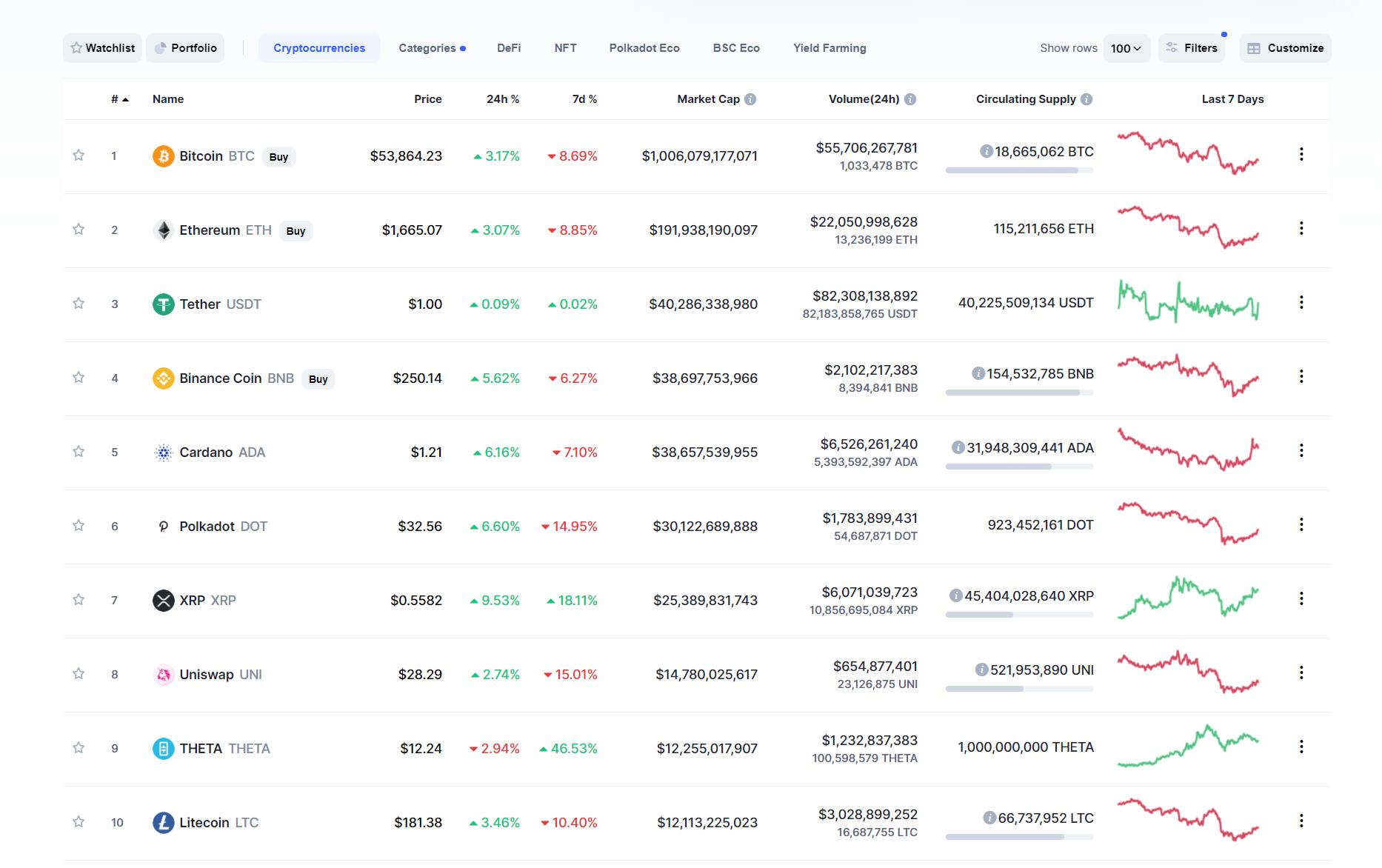Image resolution: width=1382 pixels, height=868 pixels.
Task: Click info icon beside LTC circulating supply
Action: tap(989, 818)
